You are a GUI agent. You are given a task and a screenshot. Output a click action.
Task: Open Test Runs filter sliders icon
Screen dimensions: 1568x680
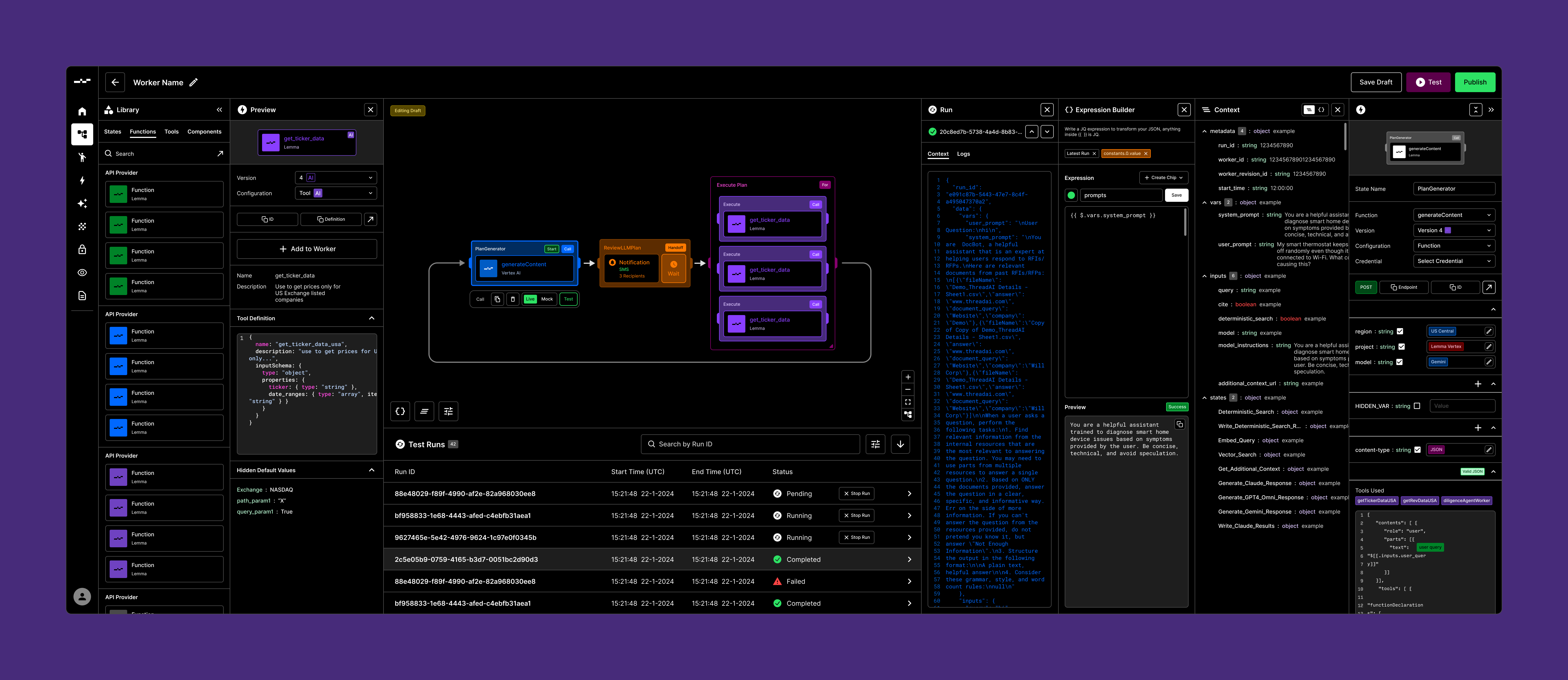pyautogui.click(x=875, y=444)
